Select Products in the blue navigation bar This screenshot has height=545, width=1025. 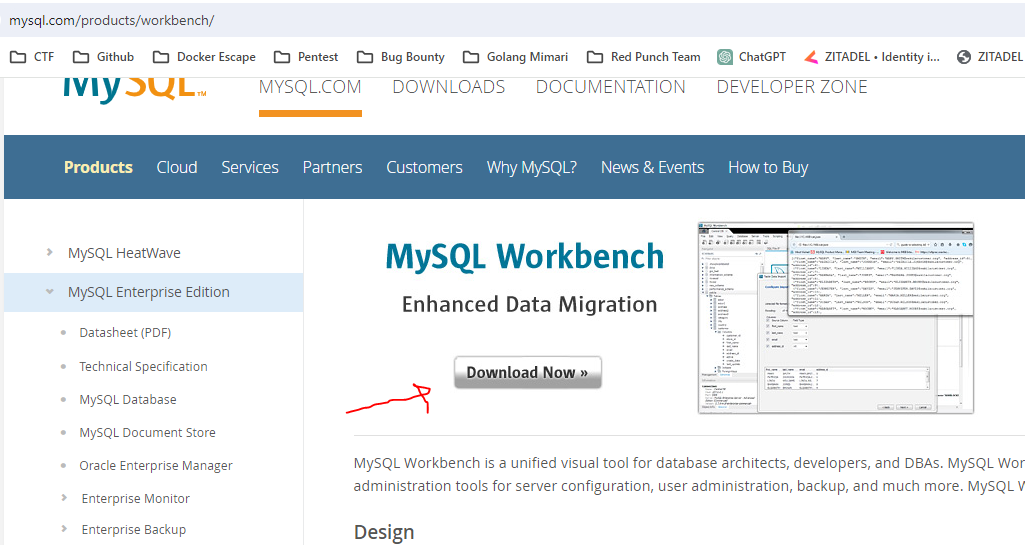click(x=98, y=167)
